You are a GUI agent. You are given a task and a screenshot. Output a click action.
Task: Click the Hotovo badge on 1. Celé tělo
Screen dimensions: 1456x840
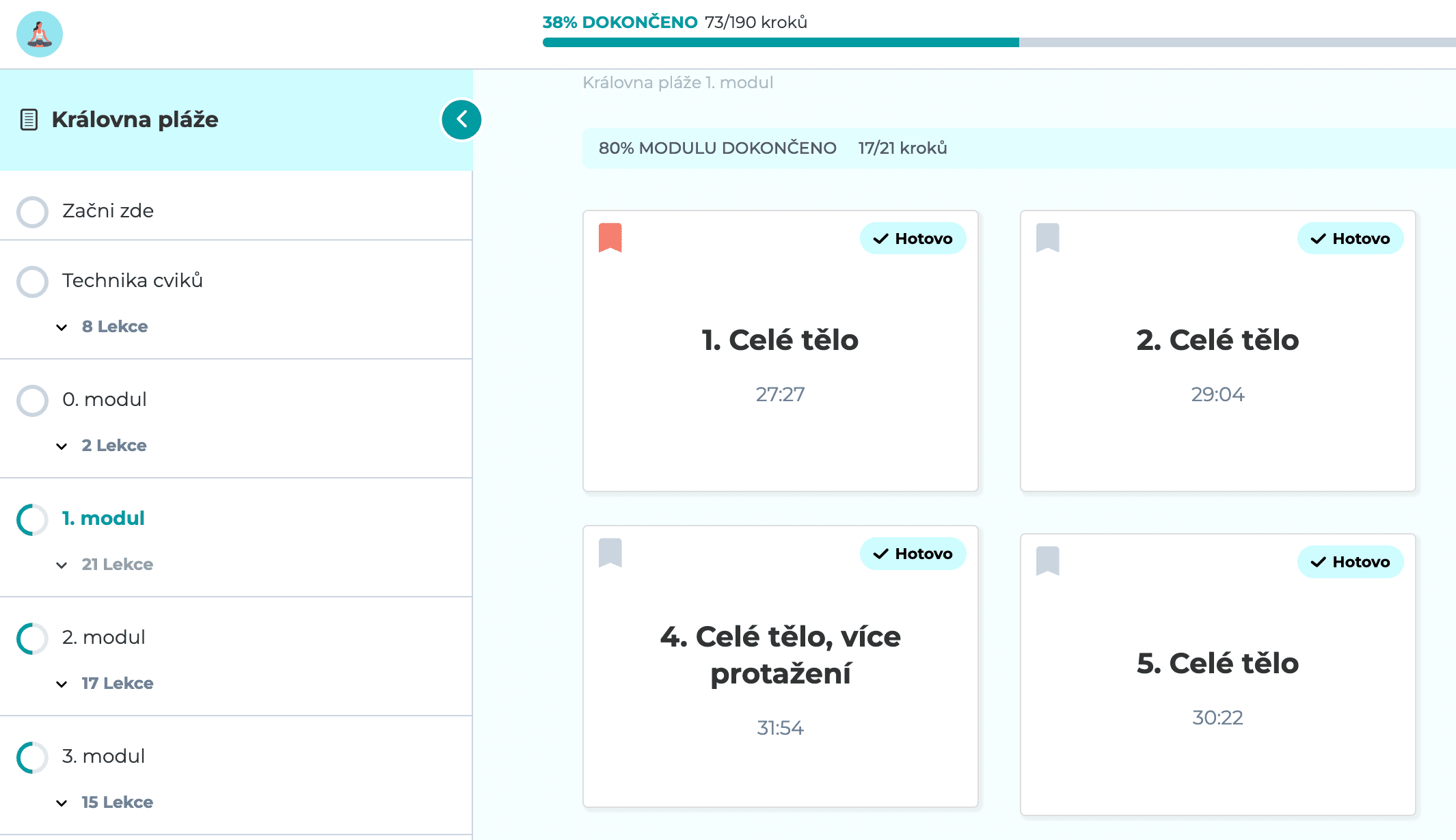point(913,239)
